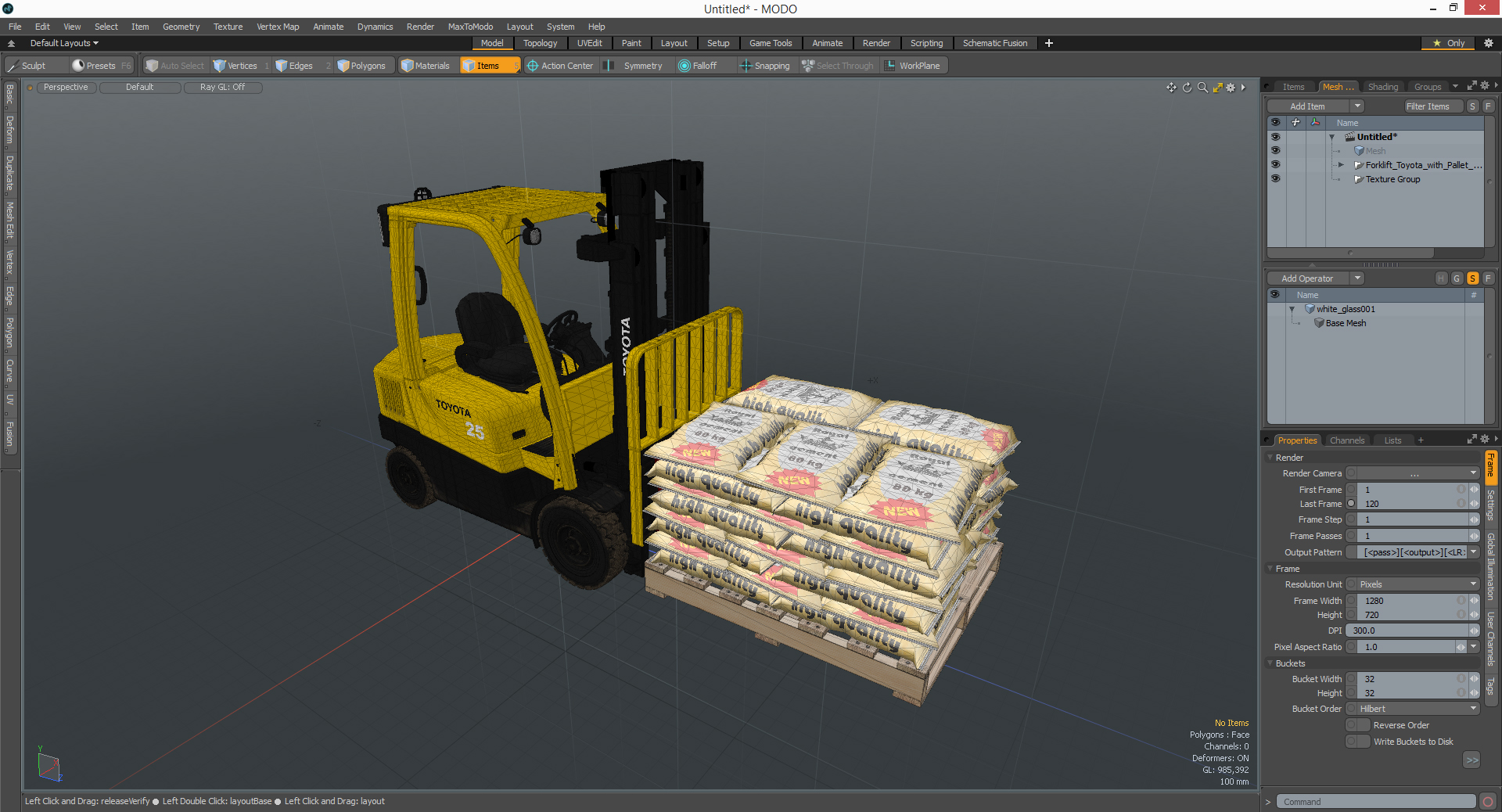The width and height of the screenshot is (1502, 812).
Task: Open the 3D viewport settings gear
Action: tap(1231, 88)
